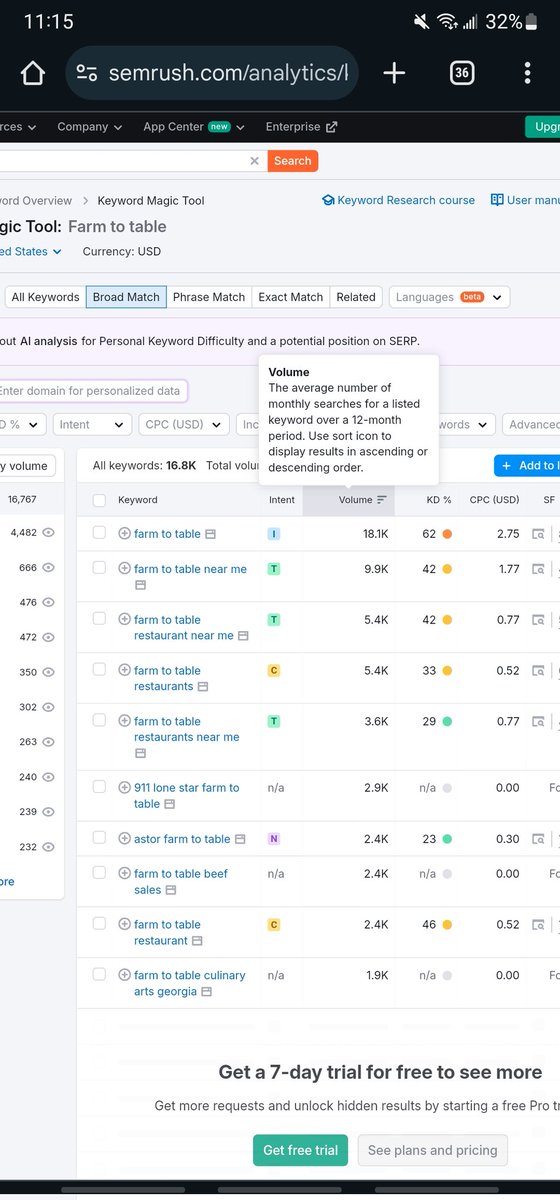Image resolution: width=560 pixels, height=1200 pixels.
Task: Open a new browser tab with plus icon
Action: coord(394,73)
